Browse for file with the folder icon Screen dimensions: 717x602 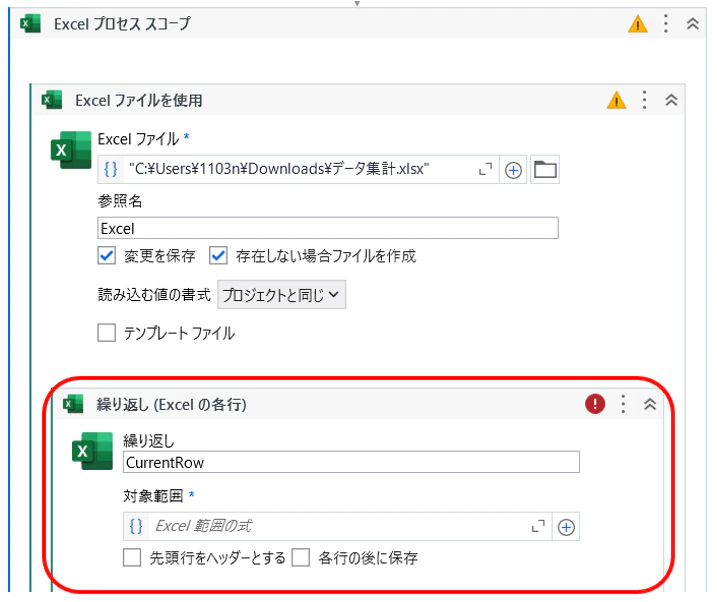(x=545, y=170)
